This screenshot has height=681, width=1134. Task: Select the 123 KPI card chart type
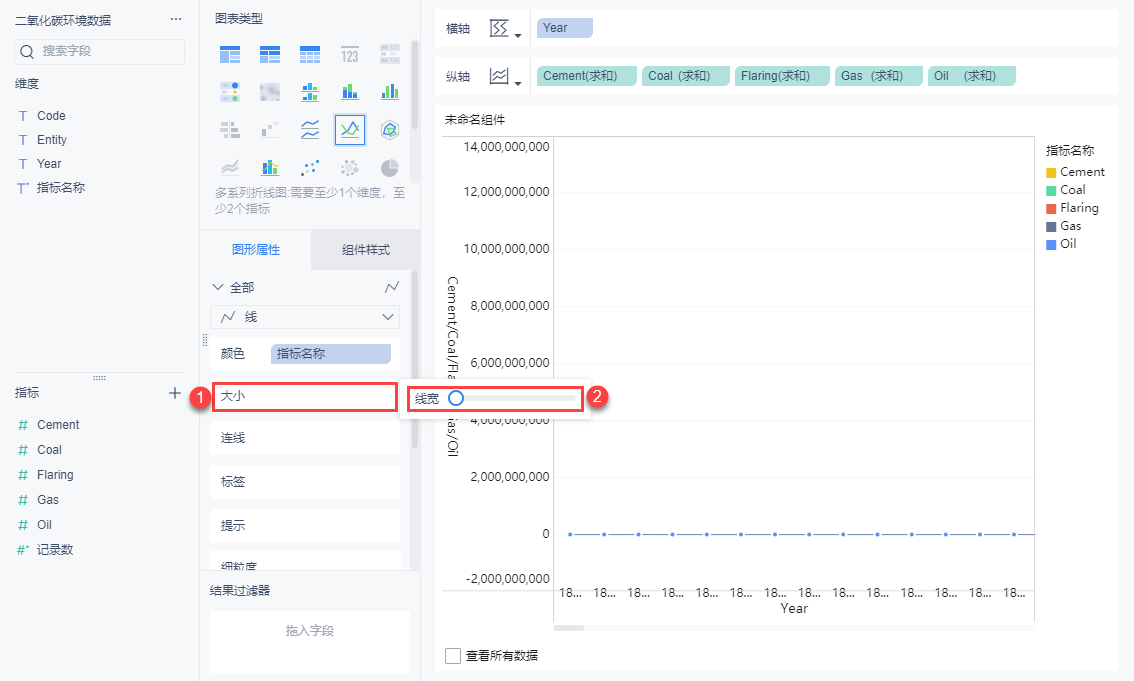click(350, 54)
